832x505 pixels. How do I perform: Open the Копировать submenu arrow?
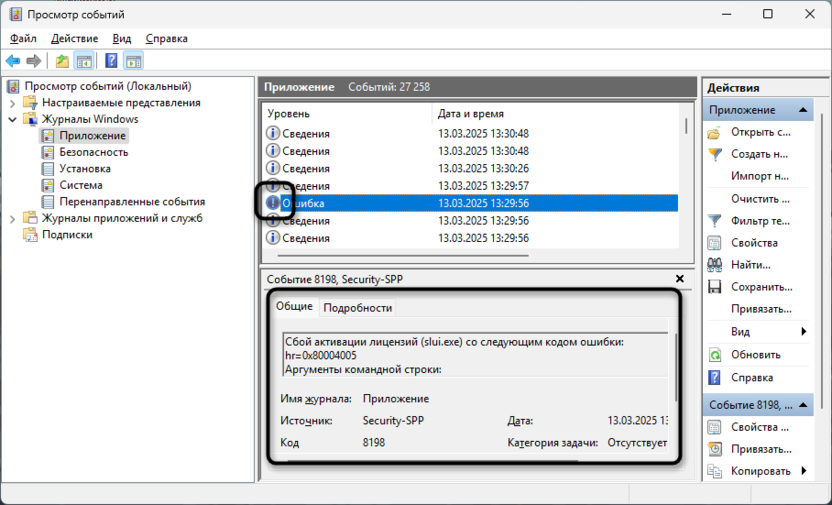tap(804, 471)
